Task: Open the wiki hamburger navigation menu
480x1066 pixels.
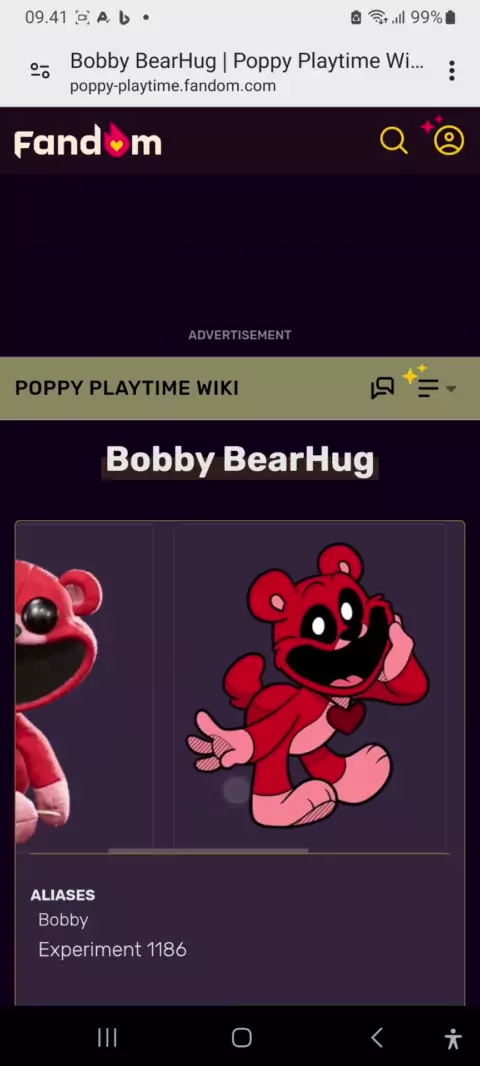Action: click(428, 388)
